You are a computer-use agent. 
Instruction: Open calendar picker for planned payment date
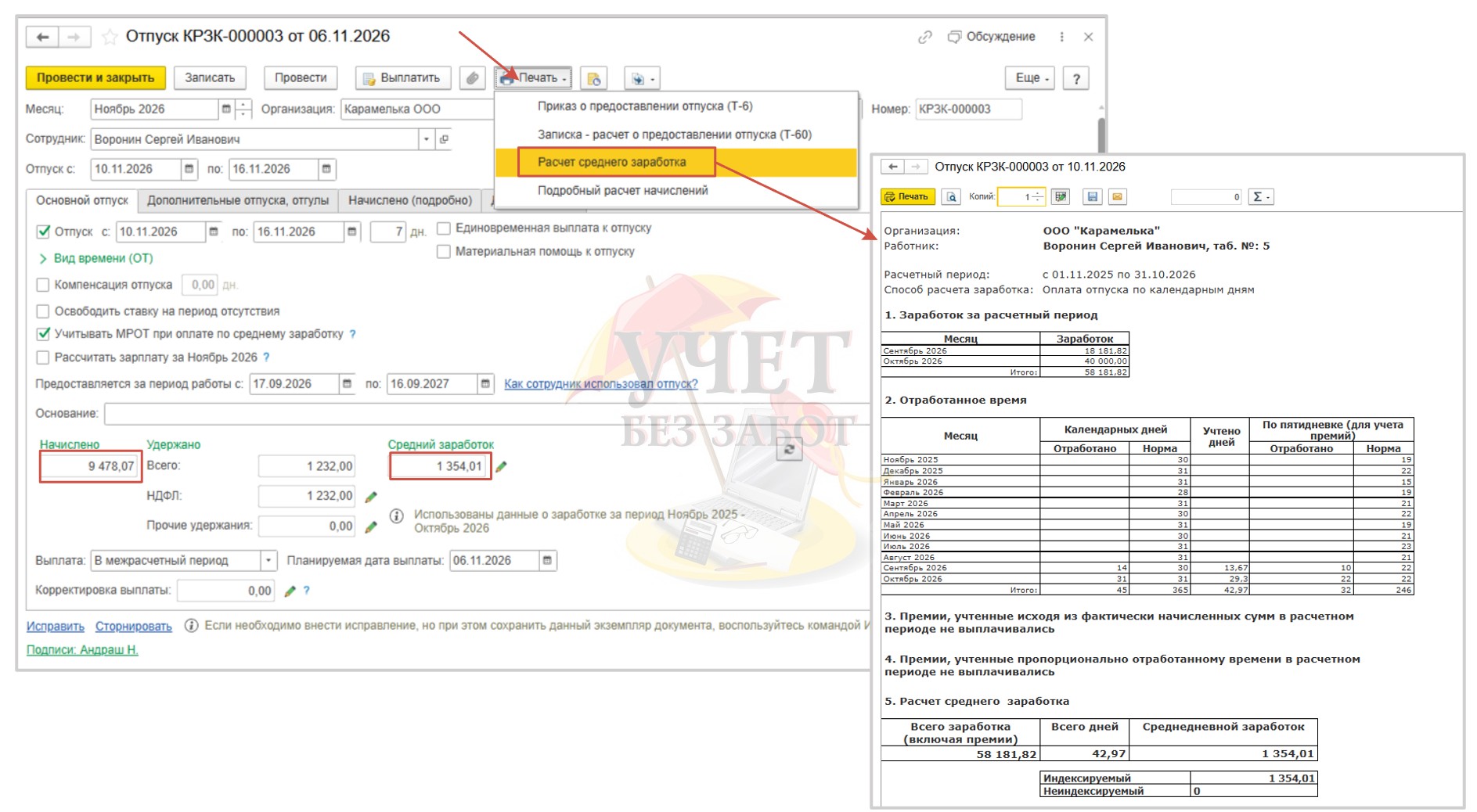point(548,561)
